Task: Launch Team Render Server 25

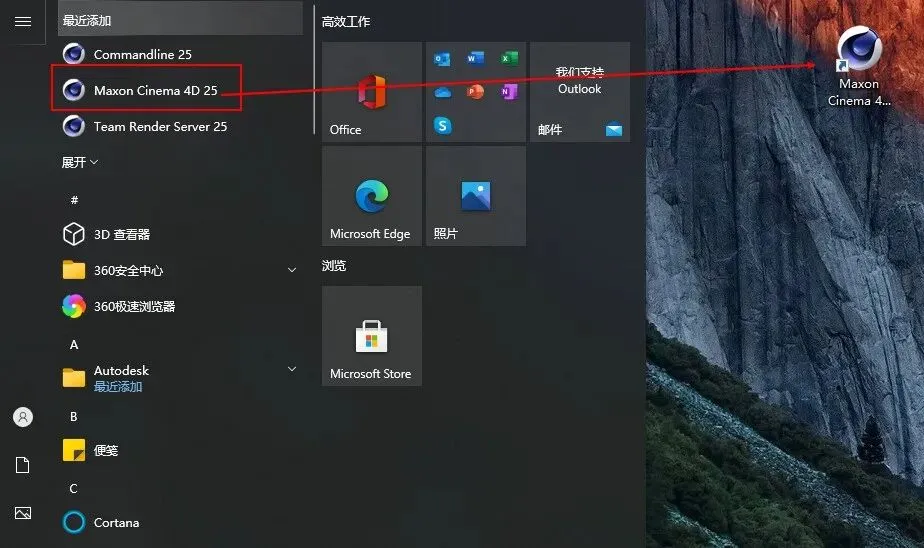Action: pos(180,126)
